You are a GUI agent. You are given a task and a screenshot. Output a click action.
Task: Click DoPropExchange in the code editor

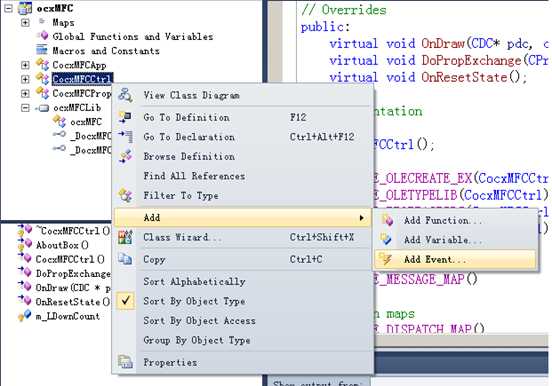471,61
